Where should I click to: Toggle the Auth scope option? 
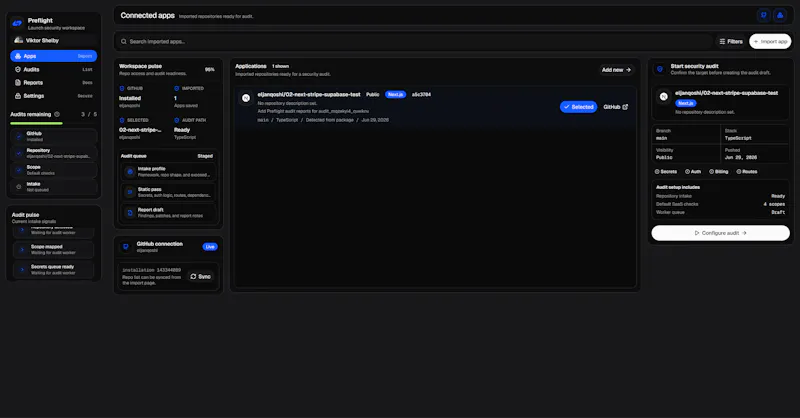(x=693, y=172)
